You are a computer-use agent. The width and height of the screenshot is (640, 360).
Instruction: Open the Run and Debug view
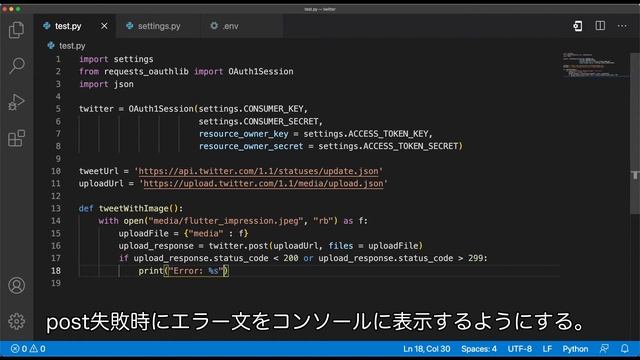pos(16,102)
